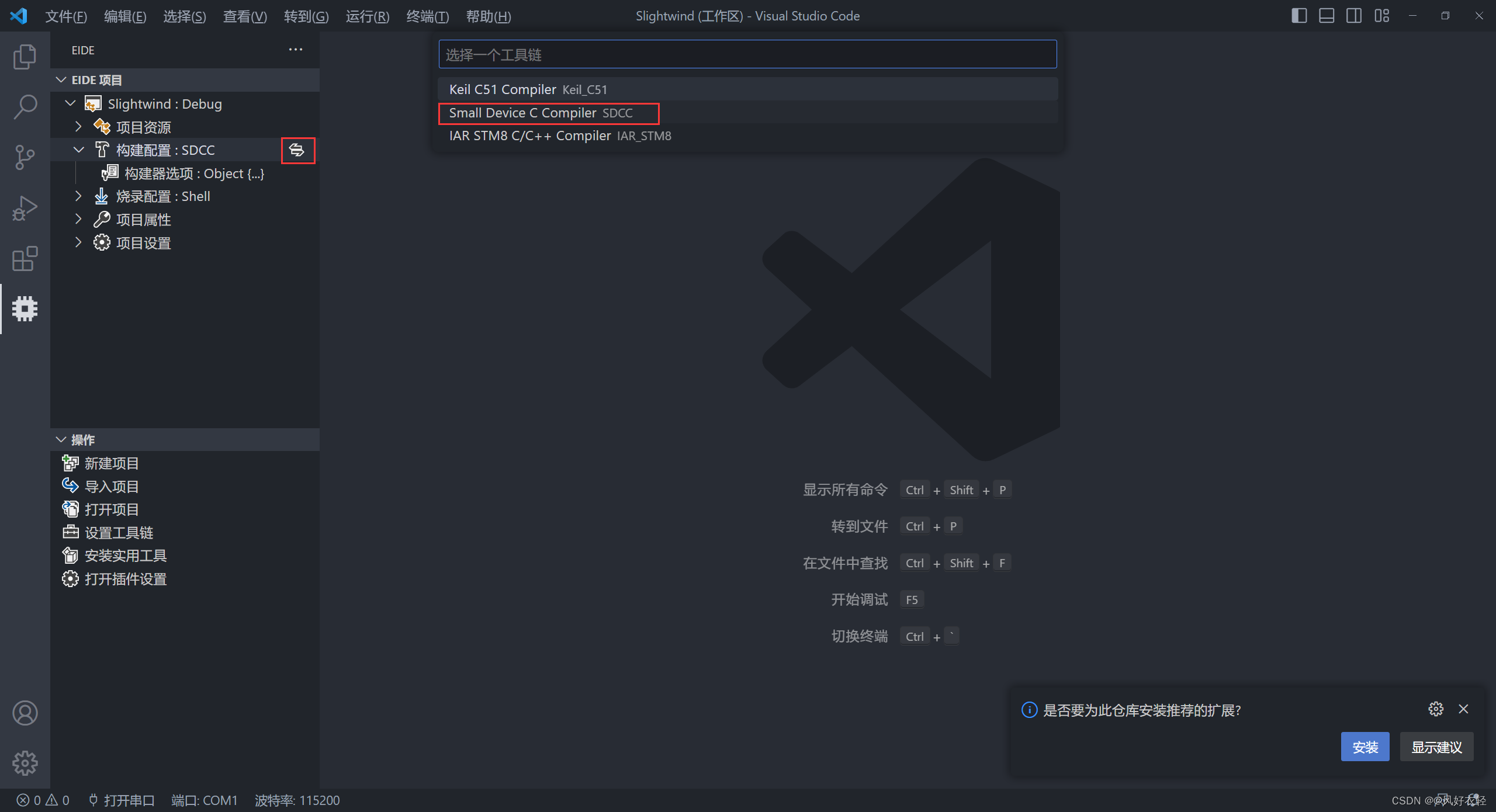1496x812 pixels.
Task: Click the 打开插件设置 gear icon
Action: [70, 579]
